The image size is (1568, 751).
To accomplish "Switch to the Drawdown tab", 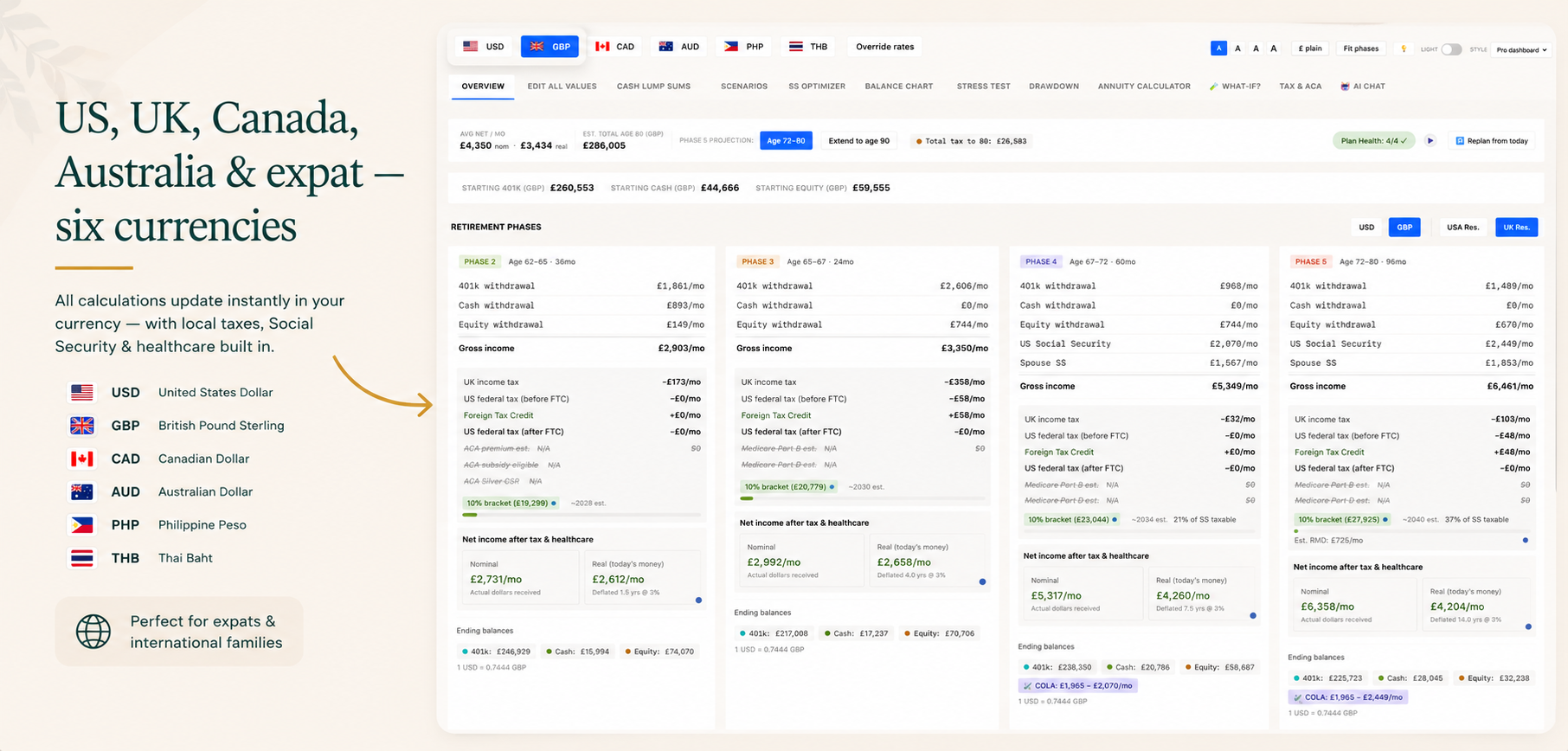I will (x=1054, y=87).
